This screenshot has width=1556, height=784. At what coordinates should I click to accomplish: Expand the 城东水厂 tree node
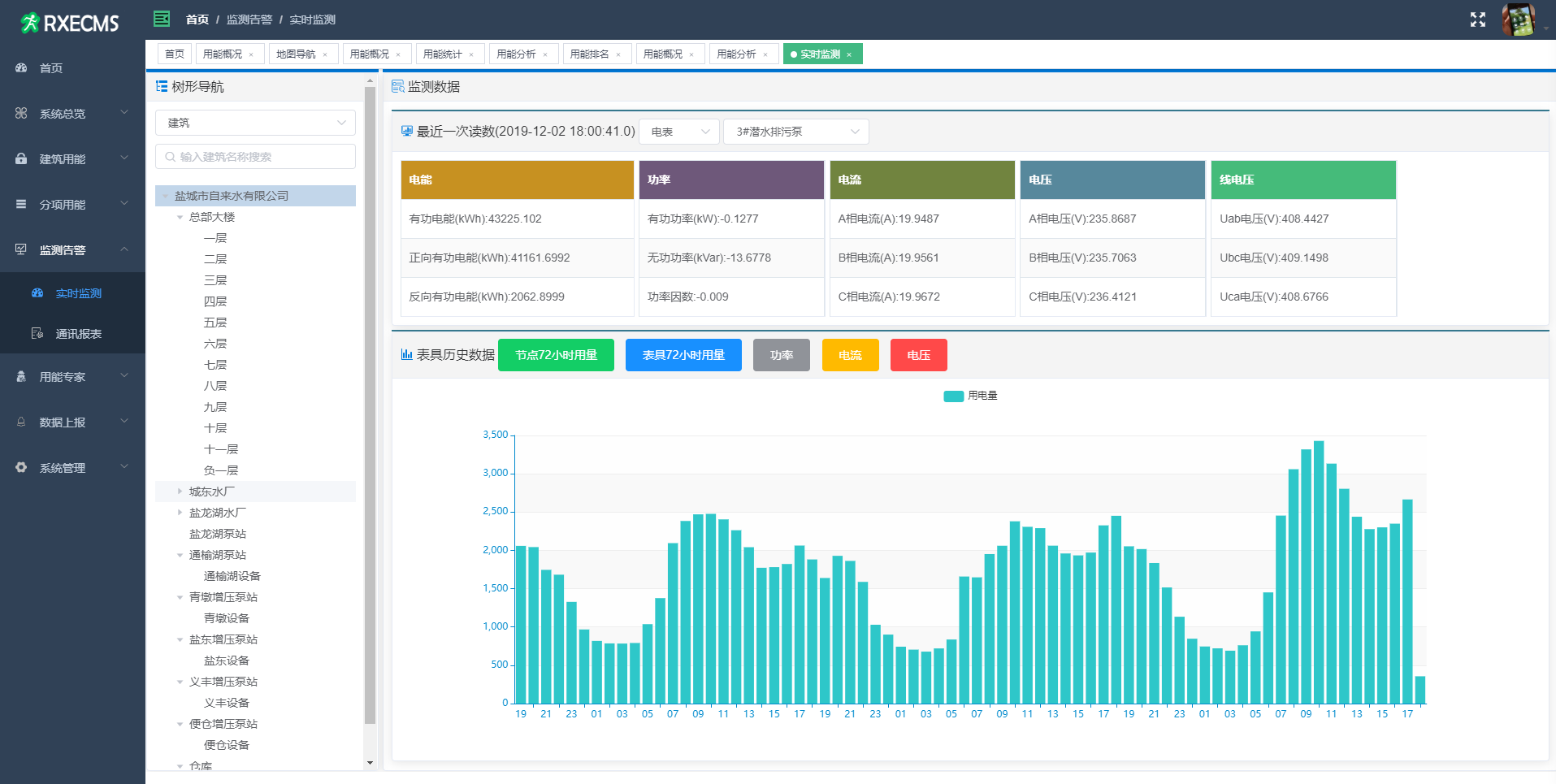(x=180, y=492)
